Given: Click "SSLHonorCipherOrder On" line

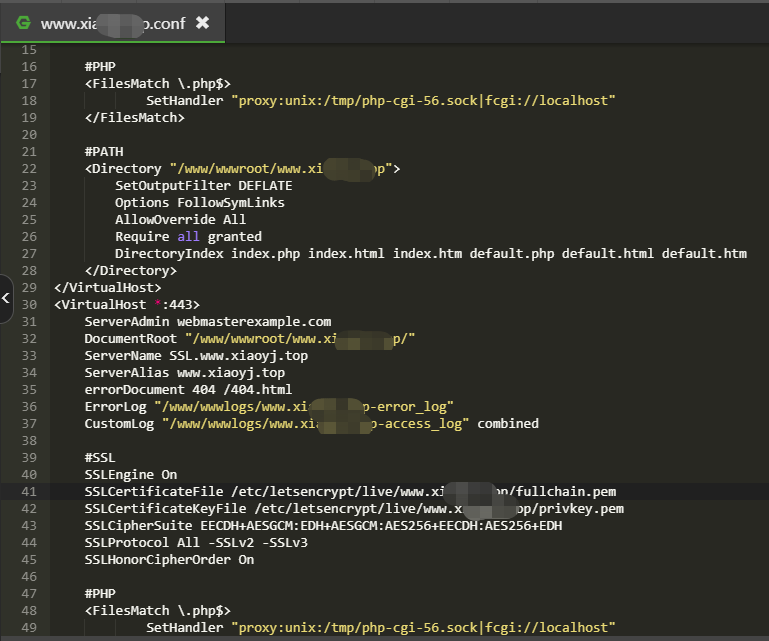Looking at the screenshot, I should [169, 560].
